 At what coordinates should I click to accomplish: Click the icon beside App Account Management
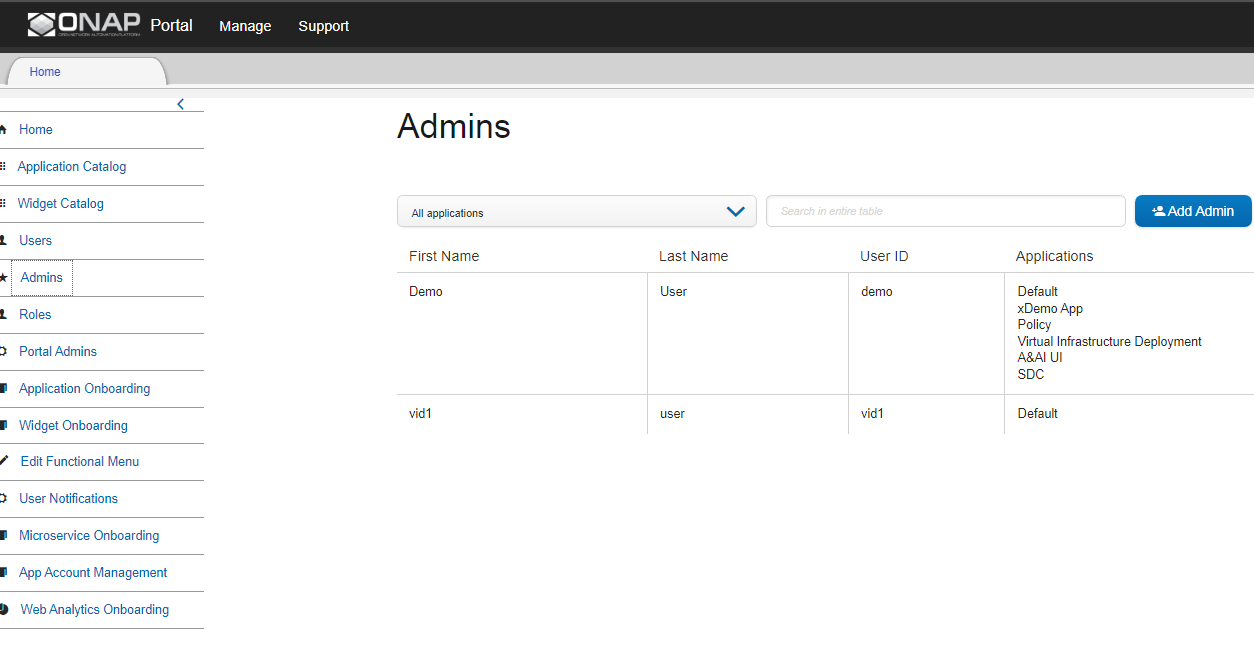(3, 572)
